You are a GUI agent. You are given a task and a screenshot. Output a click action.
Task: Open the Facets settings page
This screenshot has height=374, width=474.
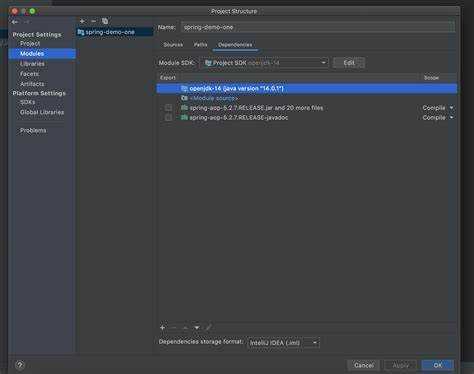point(29,74)
